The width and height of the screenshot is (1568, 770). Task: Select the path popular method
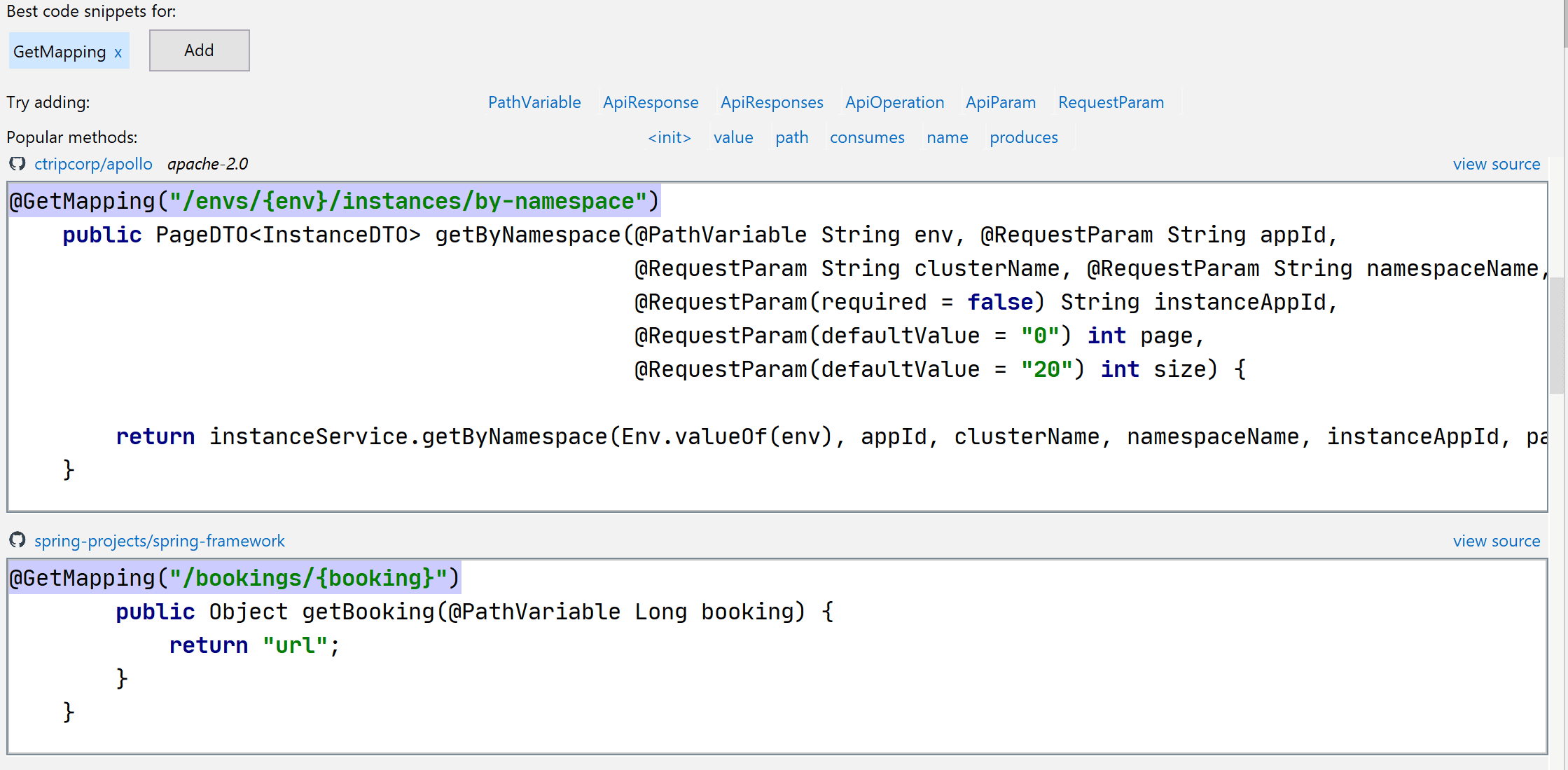click(791, 137)
